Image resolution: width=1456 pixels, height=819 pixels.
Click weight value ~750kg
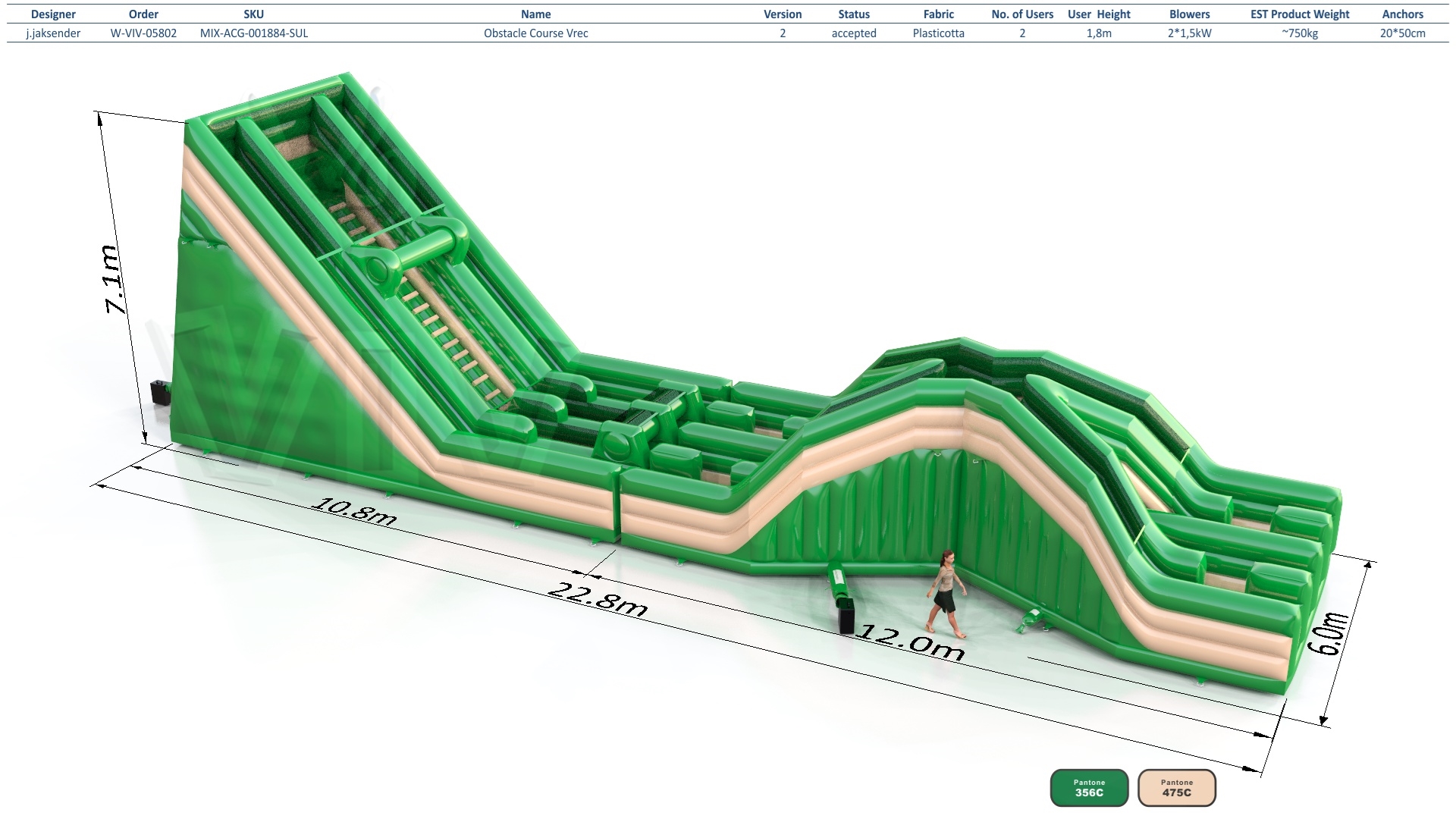(1300, 33)
